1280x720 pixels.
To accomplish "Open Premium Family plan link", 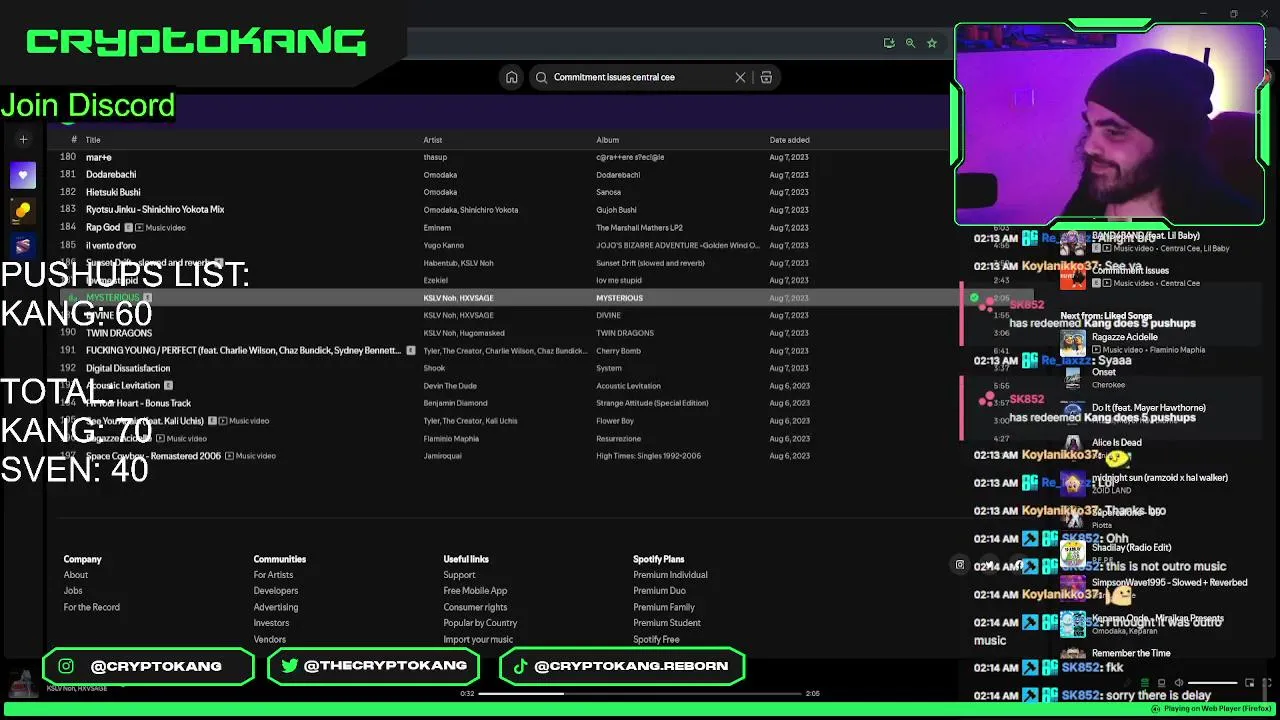I will [x=664, y=607].
